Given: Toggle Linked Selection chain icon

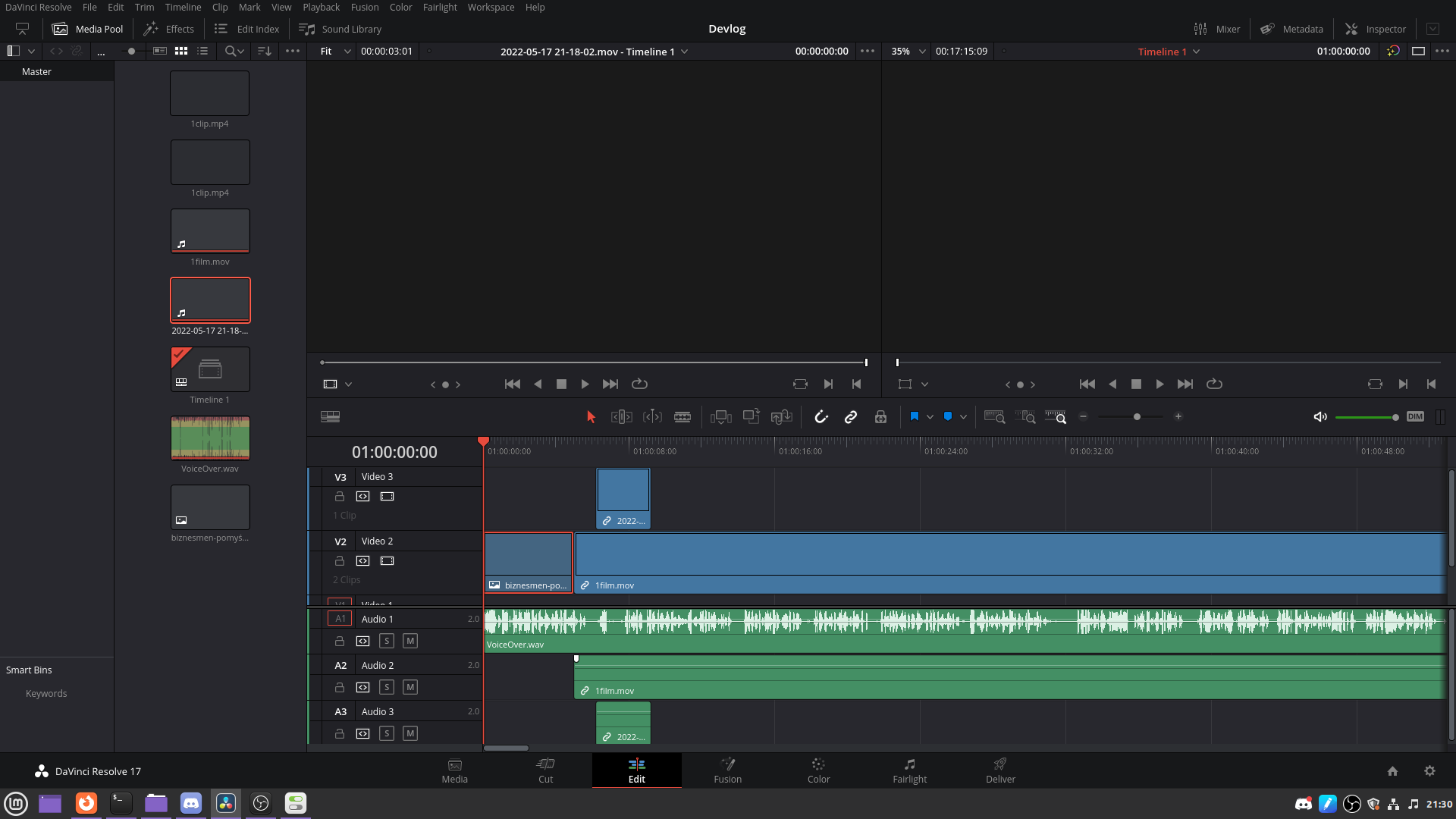Looking at the screenshot, I should click(851, 417).
